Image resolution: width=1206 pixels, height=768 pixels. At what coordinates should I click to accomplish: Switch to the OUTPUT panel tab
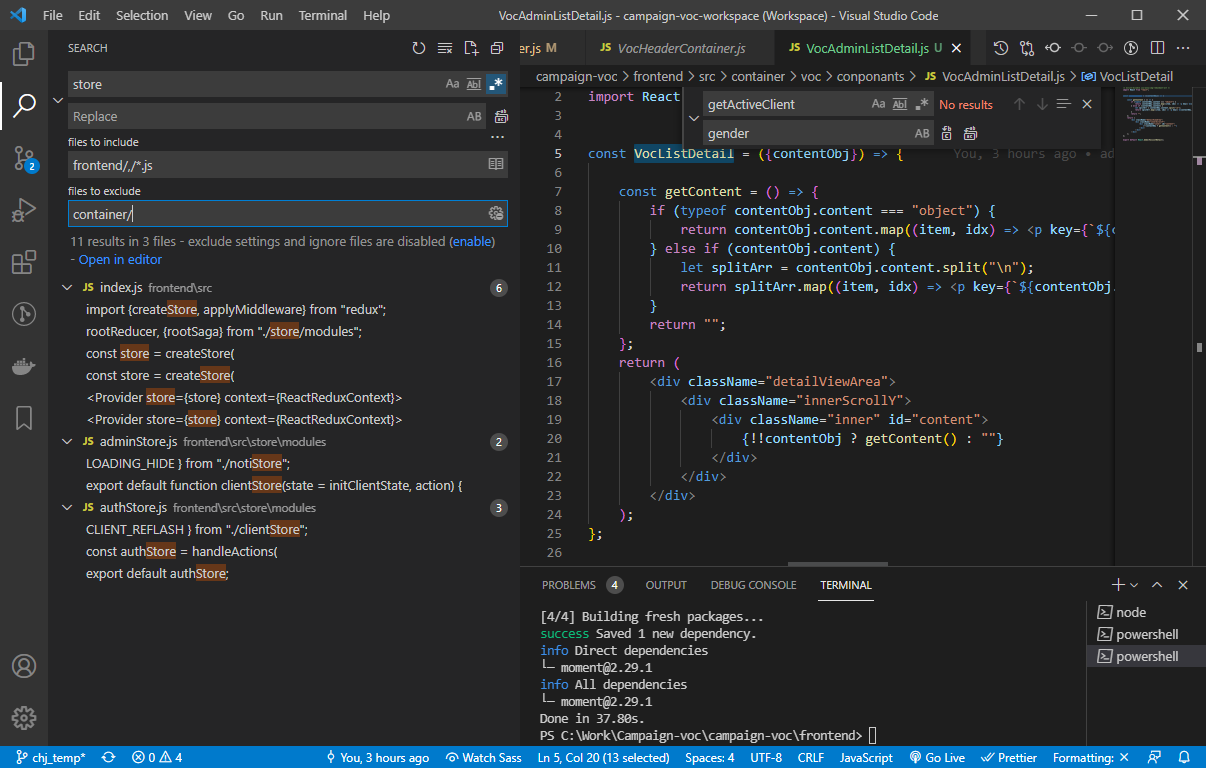[666, 585]
